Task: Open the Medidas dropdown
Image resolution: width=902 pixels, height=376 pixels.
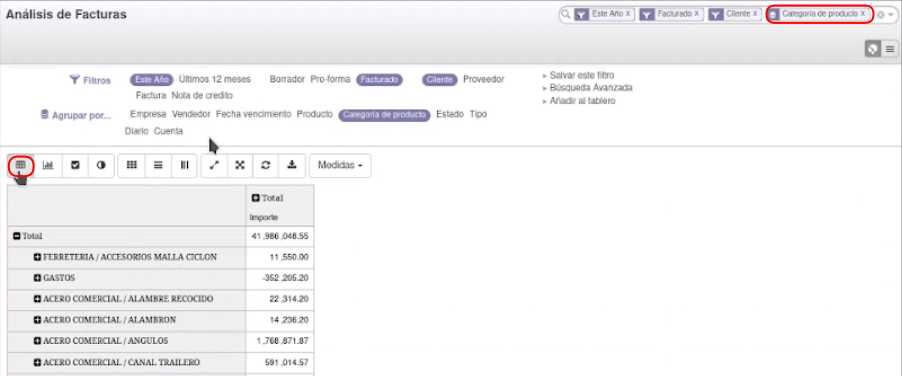Action: 340,165
